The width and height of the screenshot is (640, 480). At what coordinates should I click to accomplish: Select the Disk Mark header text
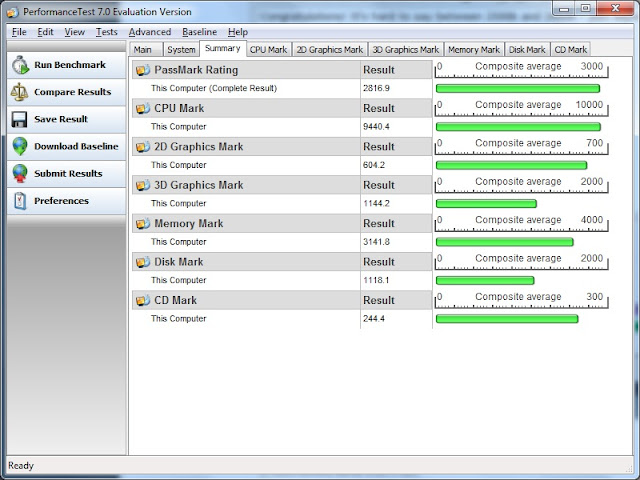click(x=178, y=262)
